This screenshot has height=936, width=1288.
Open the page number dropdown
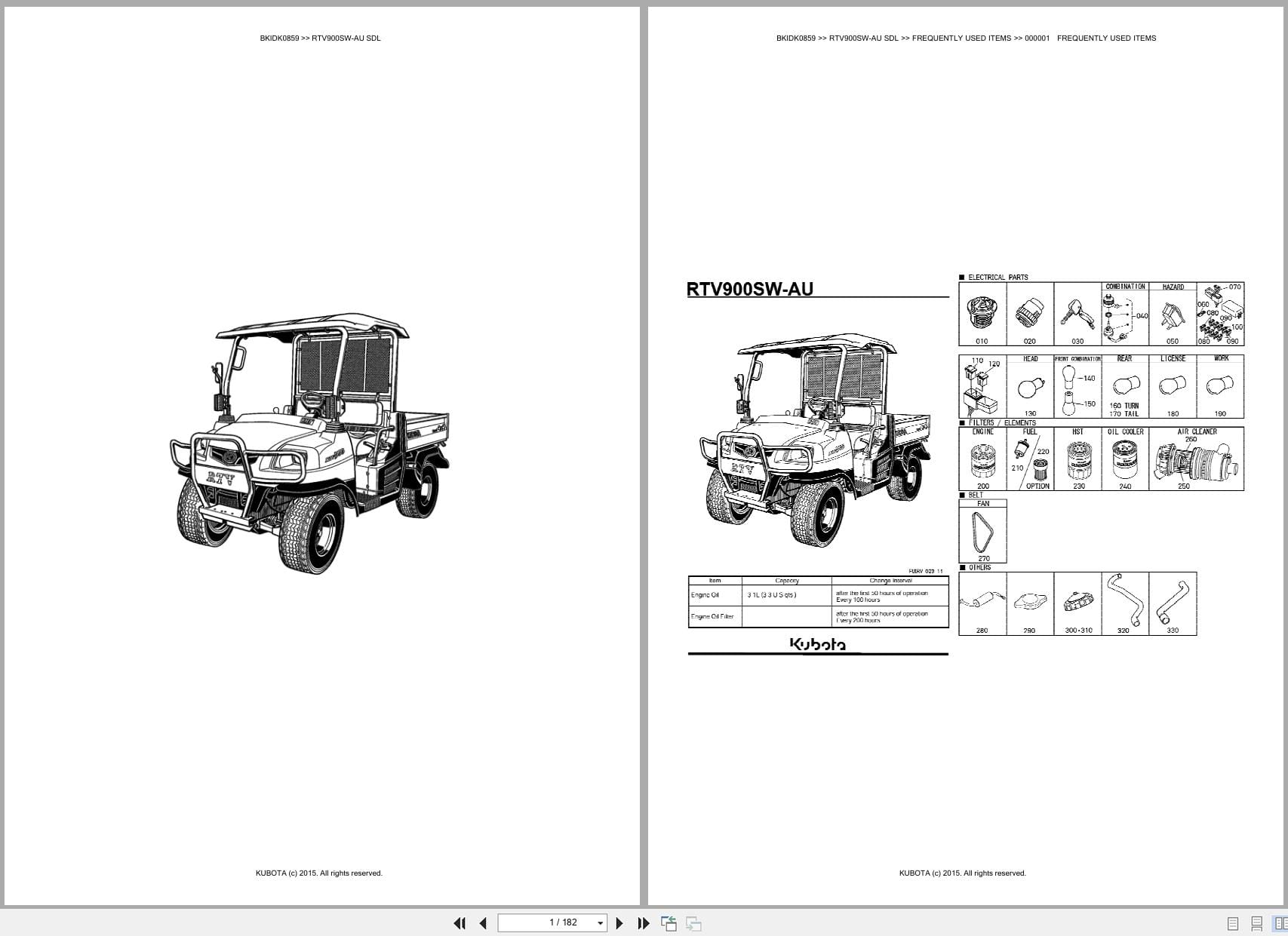600,922
